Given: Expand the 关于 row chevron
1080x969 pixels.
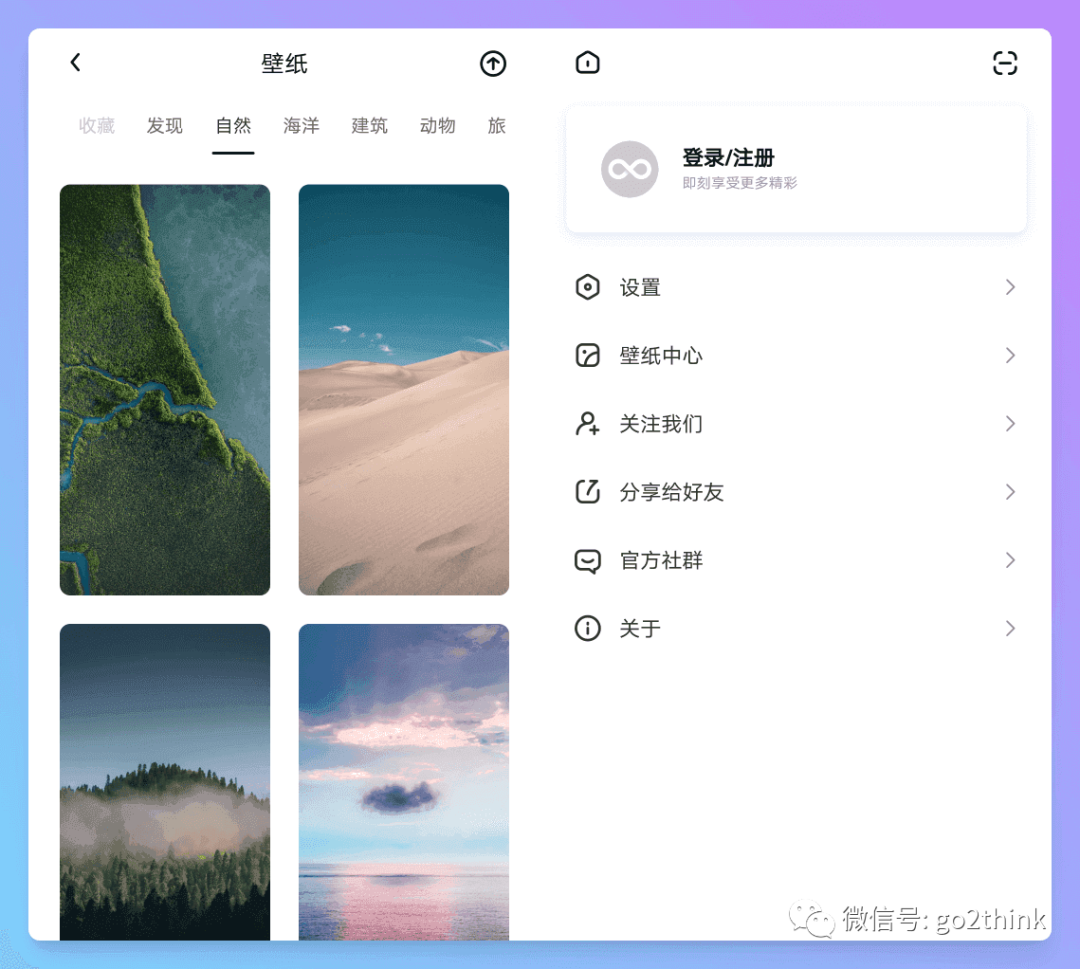Looking at the screenshot, I should (x=1010, y=628).
